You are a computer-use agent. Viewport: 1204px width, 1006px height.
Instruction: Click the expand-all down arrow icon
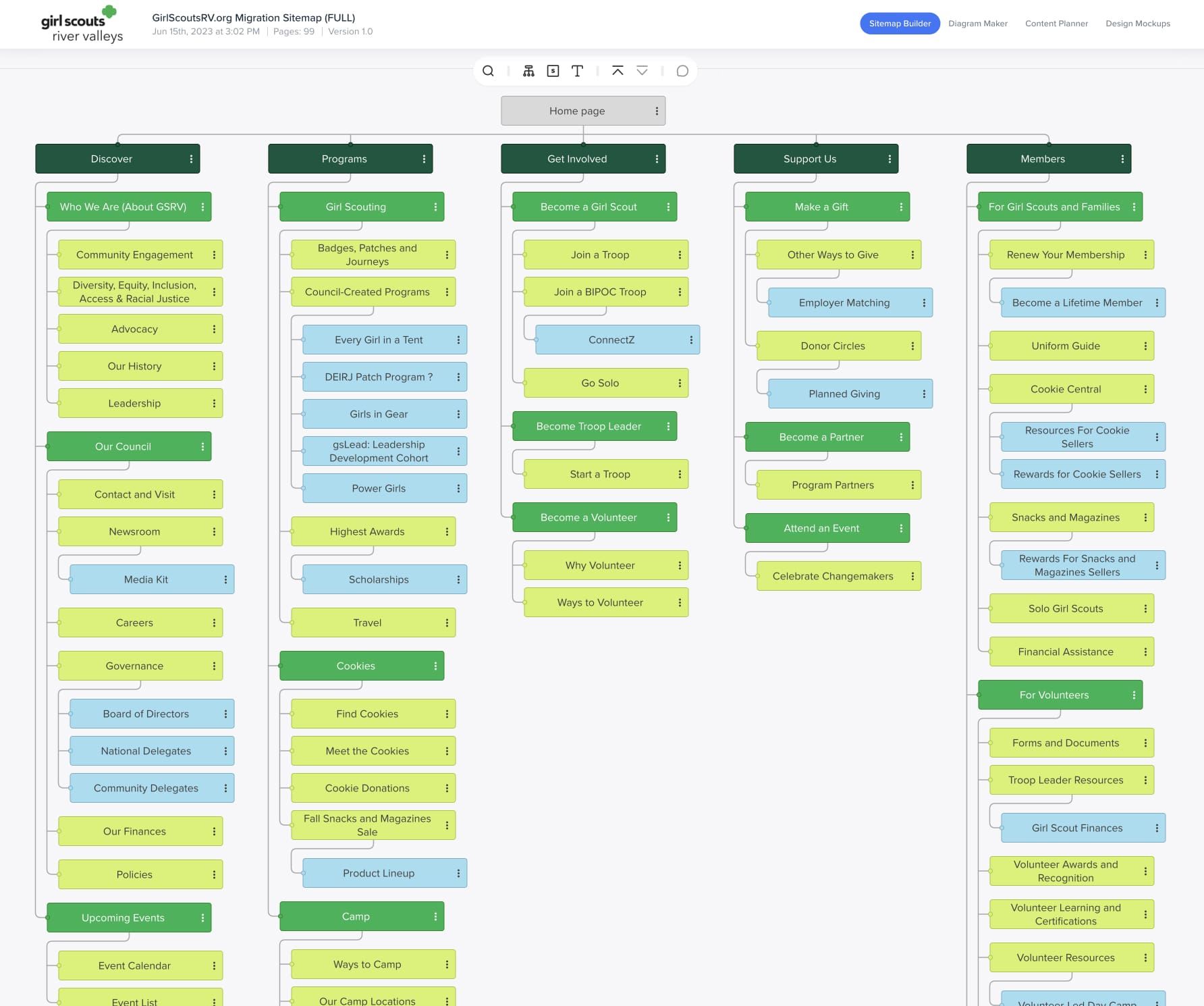(x=642, y=71)
